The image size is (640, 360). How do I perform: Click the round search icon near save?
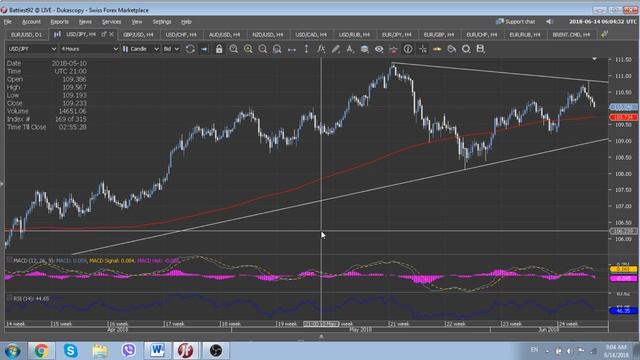point(466,49)
